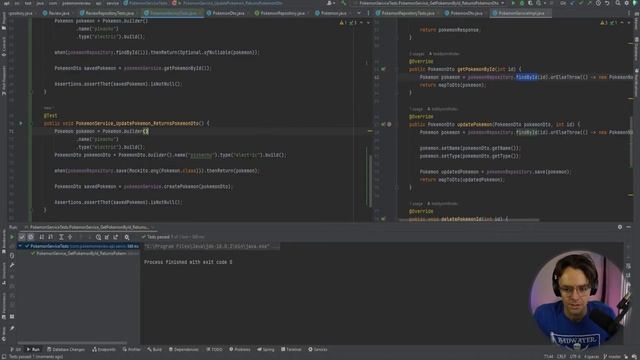
Task: Click right editor horizontal scrollbar
Action: click(x=469, y=220)
